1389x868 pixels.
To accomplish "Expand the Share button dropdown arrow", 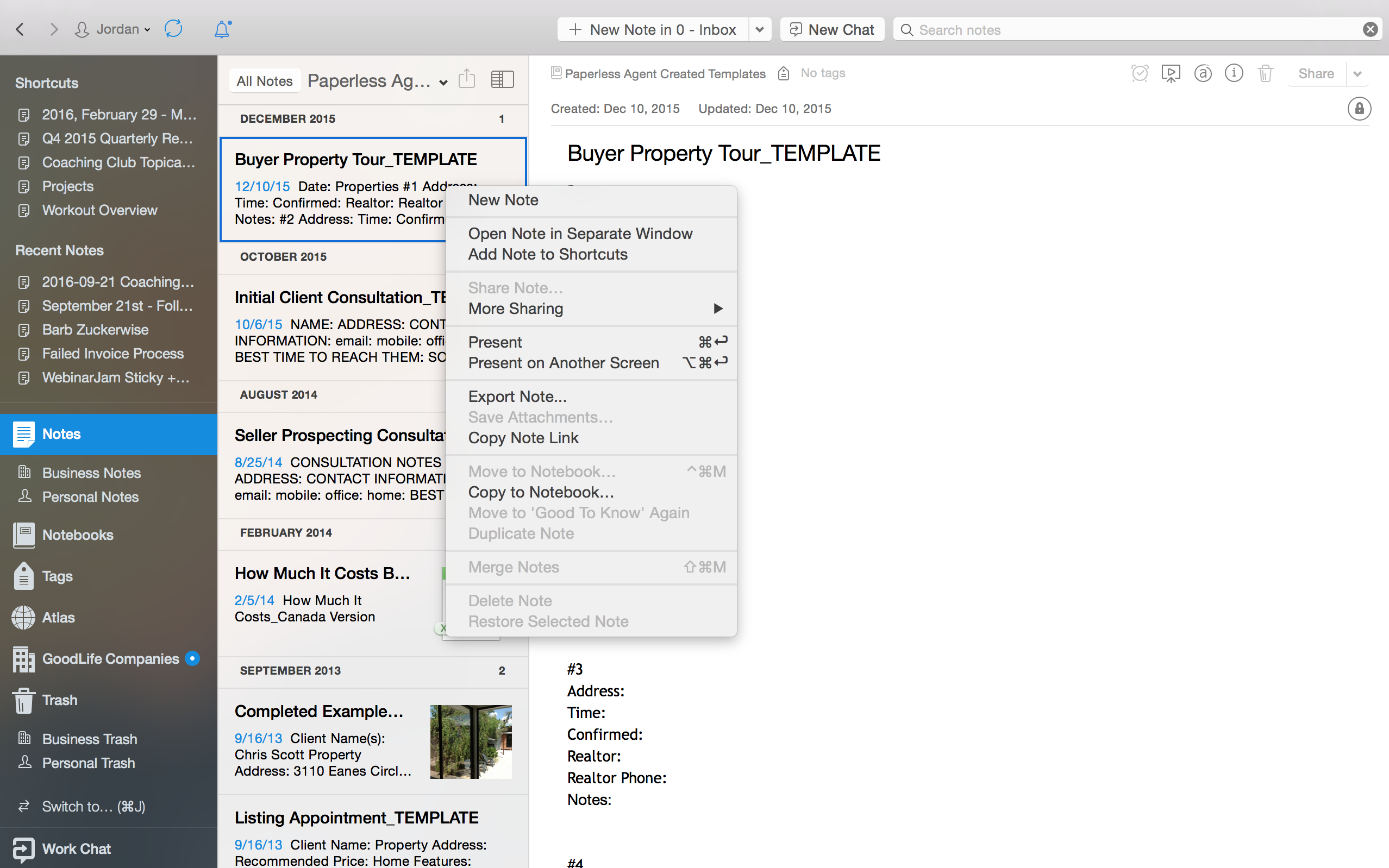I will coord(1357,73).
